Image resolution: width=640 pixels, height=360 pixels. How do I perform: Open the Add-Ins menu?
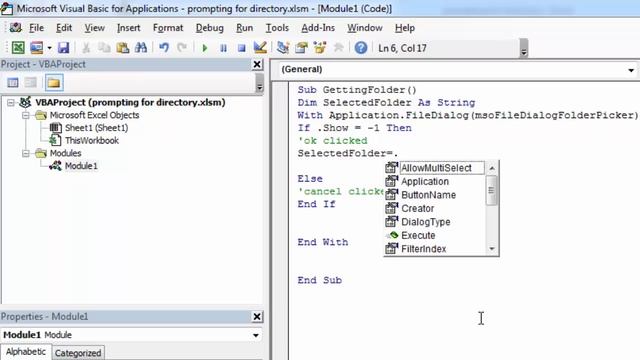coord(318,28)
